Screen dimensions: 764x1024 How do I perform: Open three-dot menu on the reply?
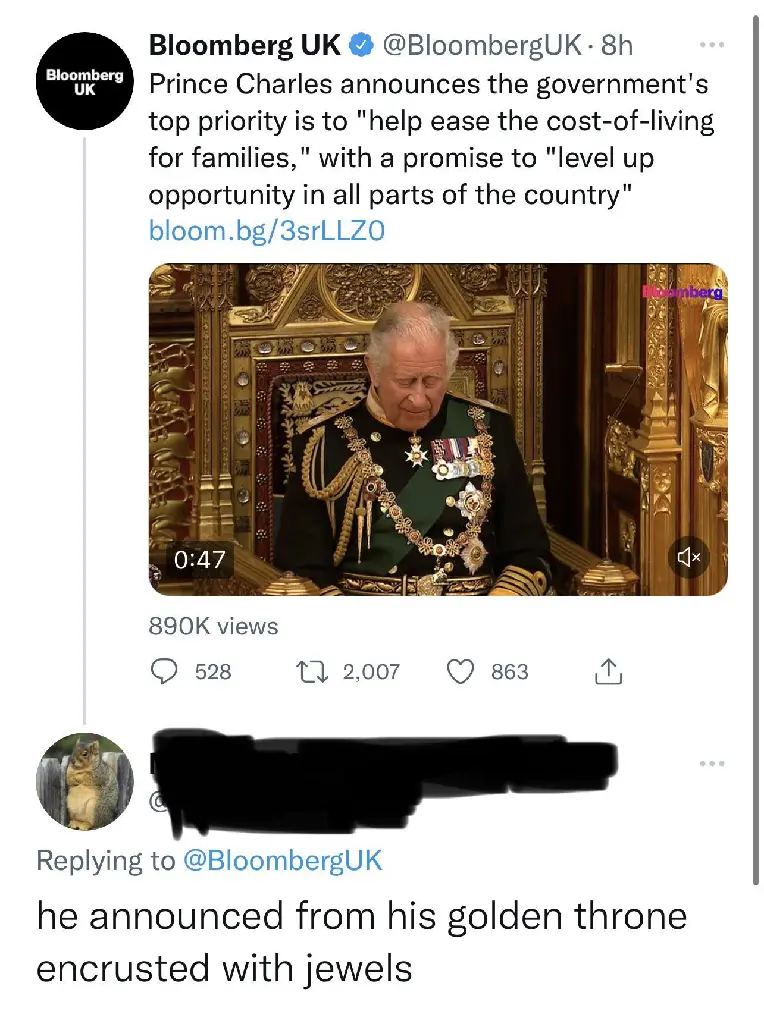tap(712, 763)
